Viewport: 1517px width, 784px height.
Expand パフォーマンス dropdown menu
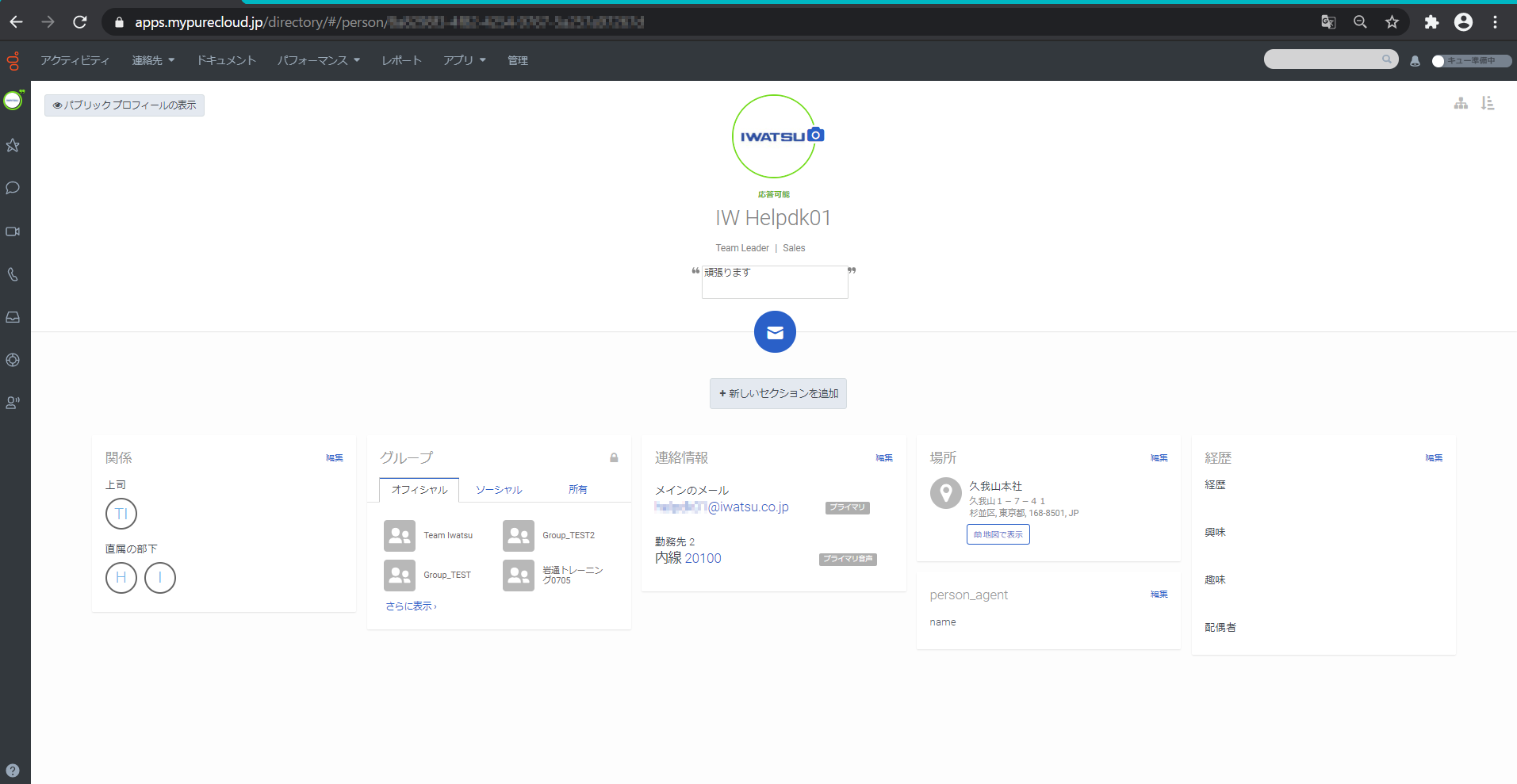(x=319, y=60)
